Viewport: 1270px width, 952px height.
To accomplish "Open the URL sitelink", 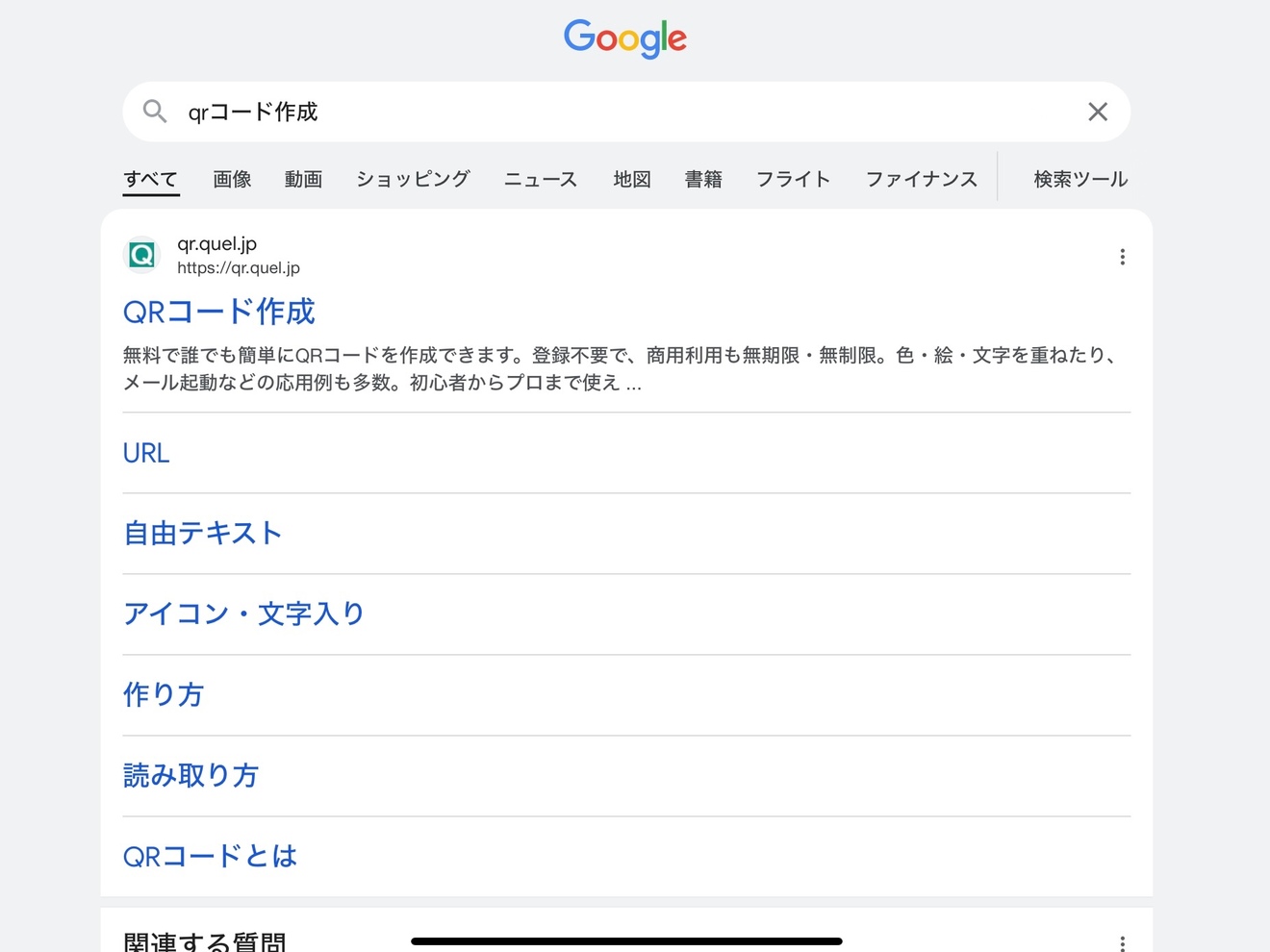I will tap(146, 453).
